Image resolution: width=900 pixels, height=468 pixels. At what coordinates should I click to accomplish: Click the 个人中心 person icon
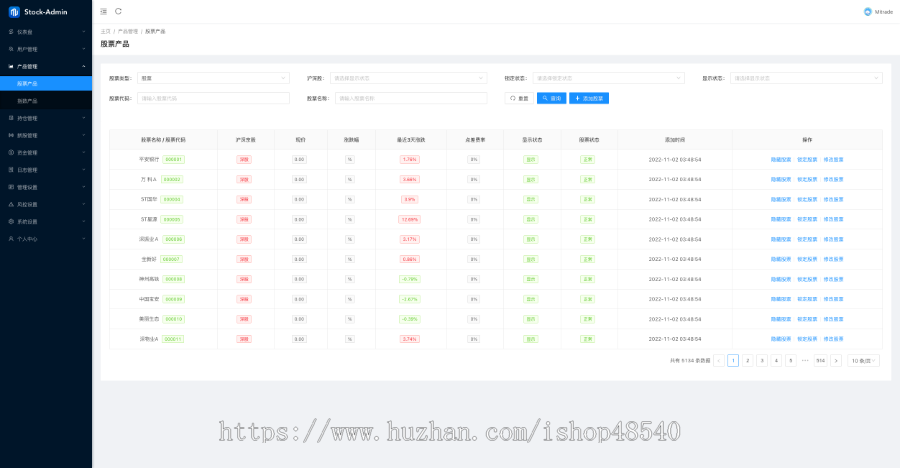coord(11,238)
